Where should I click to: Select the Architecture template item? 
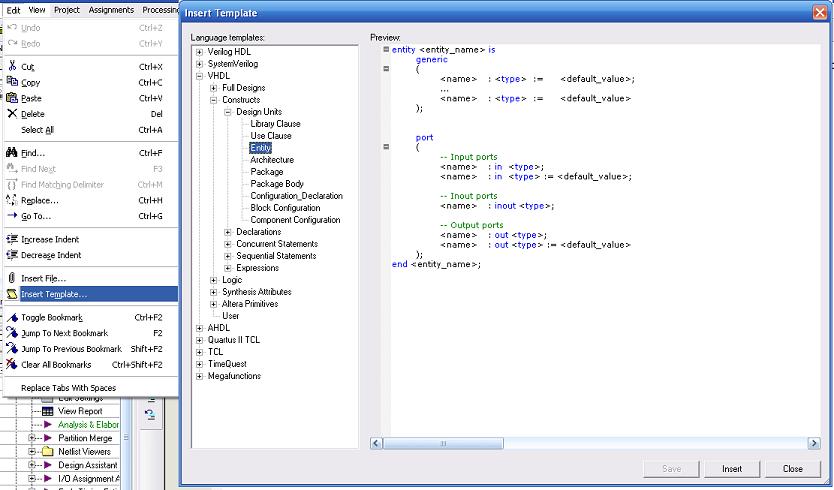tap(272, 160)
